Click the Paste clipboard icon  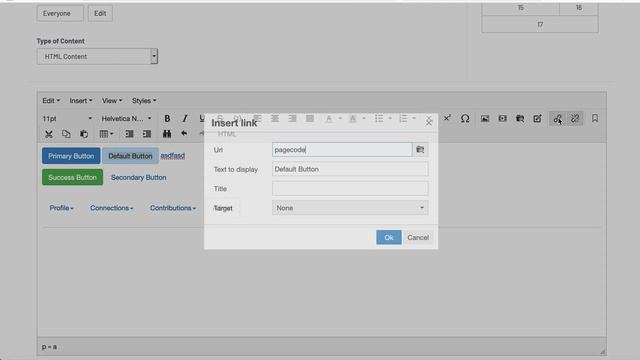pos(84,134)
